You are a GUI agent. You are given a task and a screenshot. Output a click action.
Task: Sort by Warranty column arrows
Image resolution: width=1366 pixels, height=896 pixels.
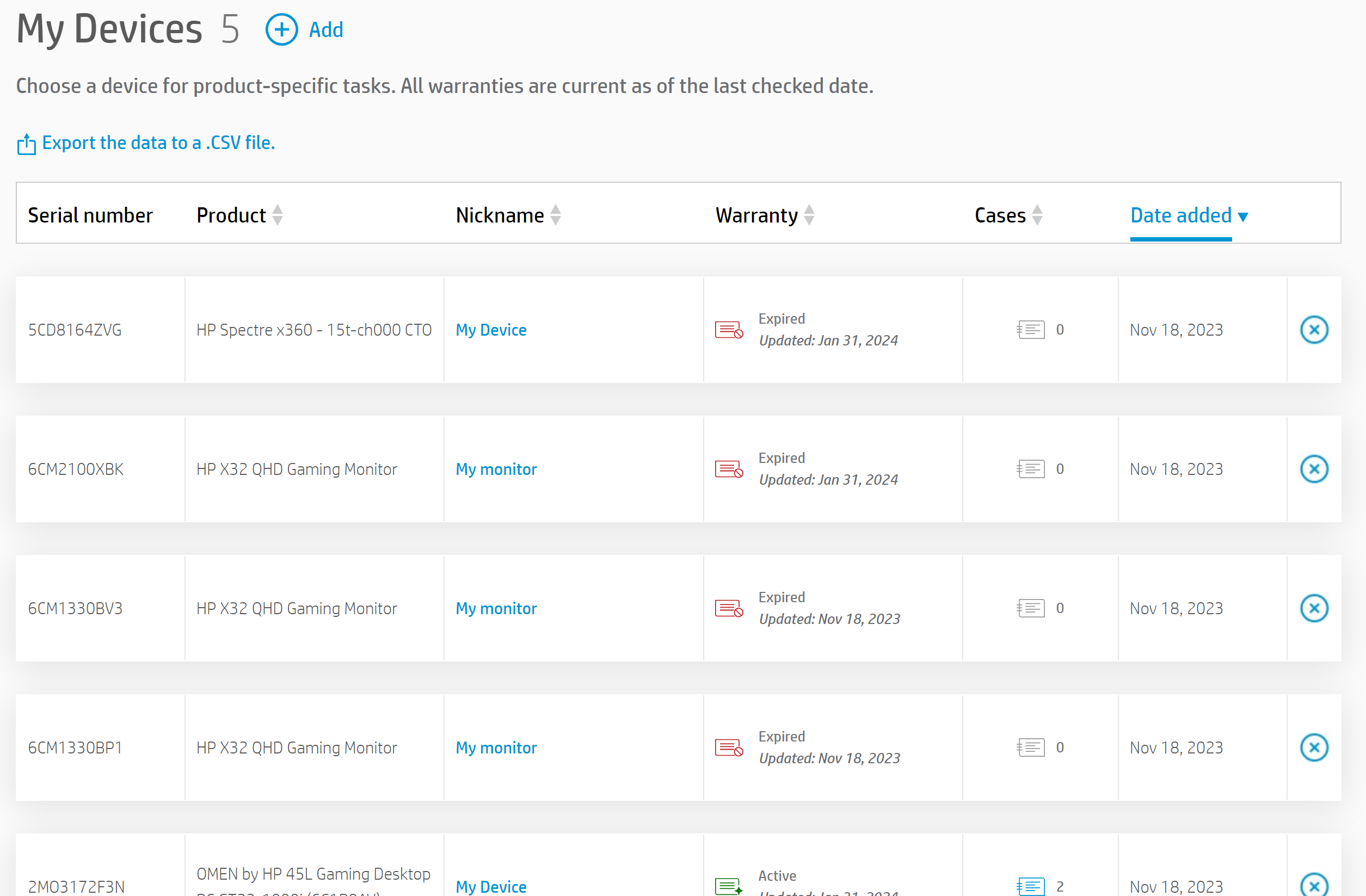[809, 215]
